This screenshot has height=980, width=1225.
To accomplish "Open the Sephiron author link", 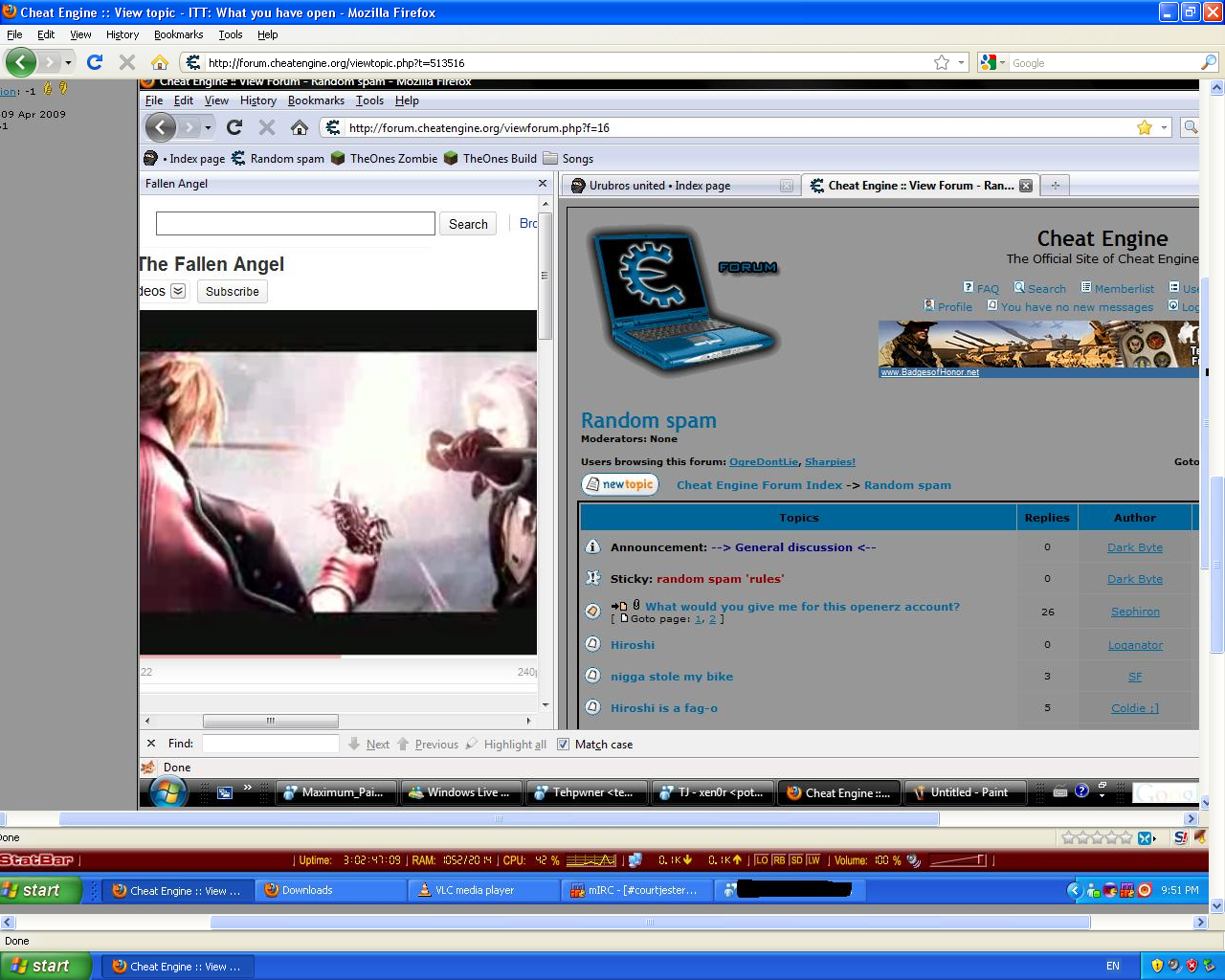I will [1135, 612].
